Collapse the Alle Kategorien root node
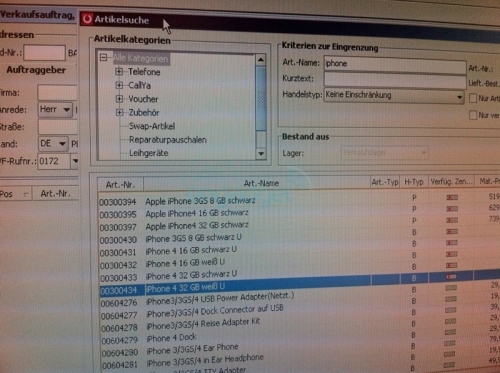Viewport: 500px width, 373px height. click(103, 58)
